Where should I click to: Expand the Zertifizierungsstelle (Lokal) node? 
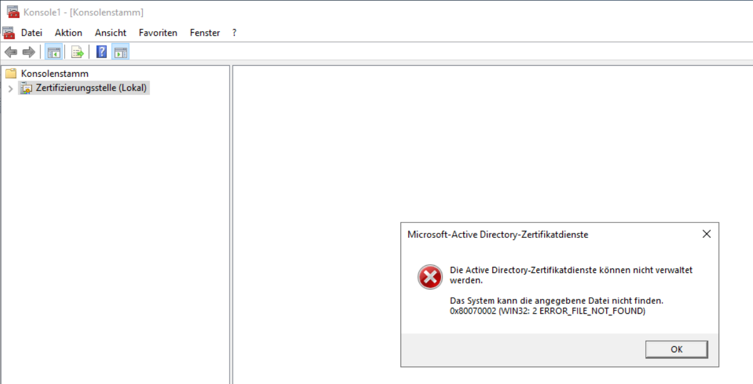click(11, 89)
